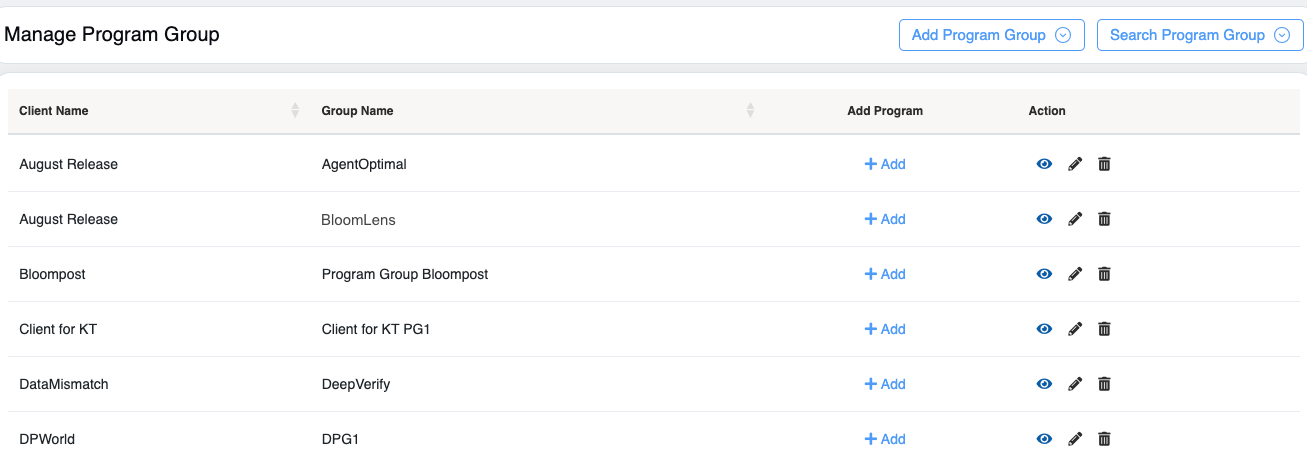This screenshot has height=460, width=1307.
Task: Add program to Program Group Bloompost
Action: coord(885,274)
